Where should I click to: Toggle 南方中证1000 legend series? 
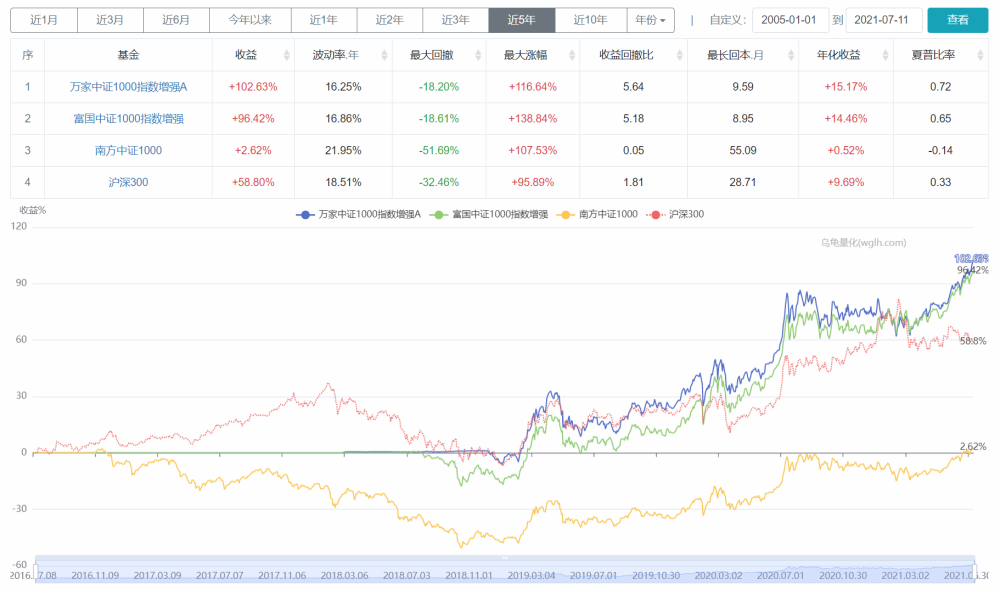tap(597, 214)
